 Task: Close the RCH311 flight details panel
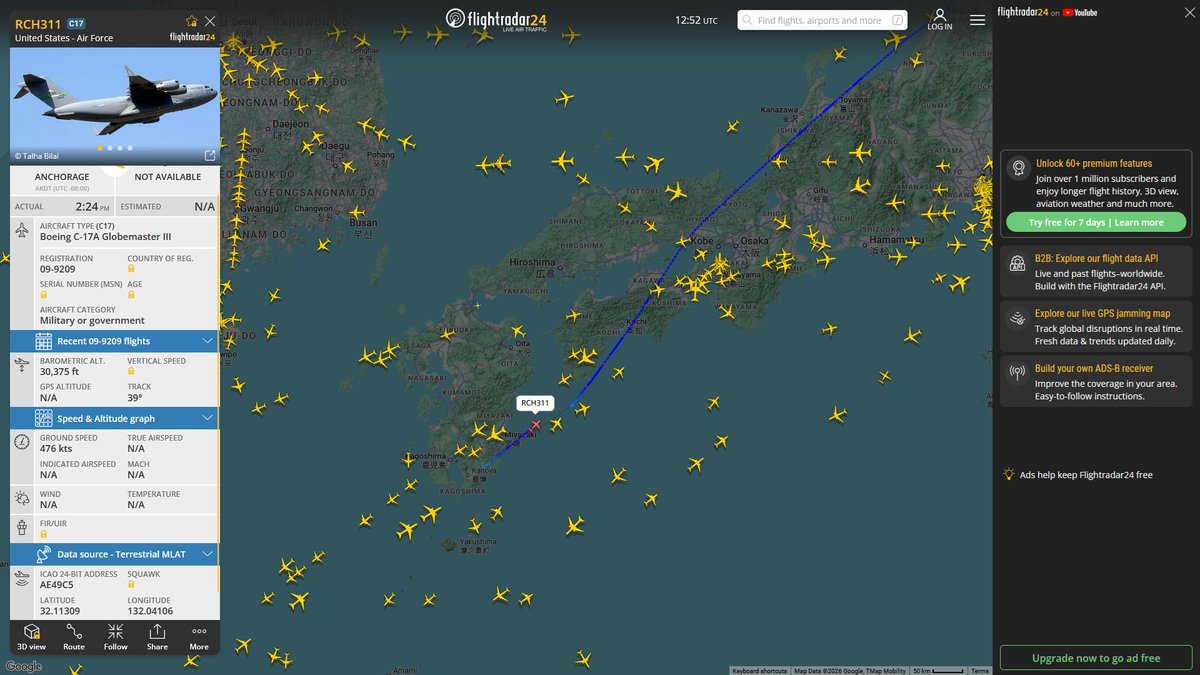209,21
